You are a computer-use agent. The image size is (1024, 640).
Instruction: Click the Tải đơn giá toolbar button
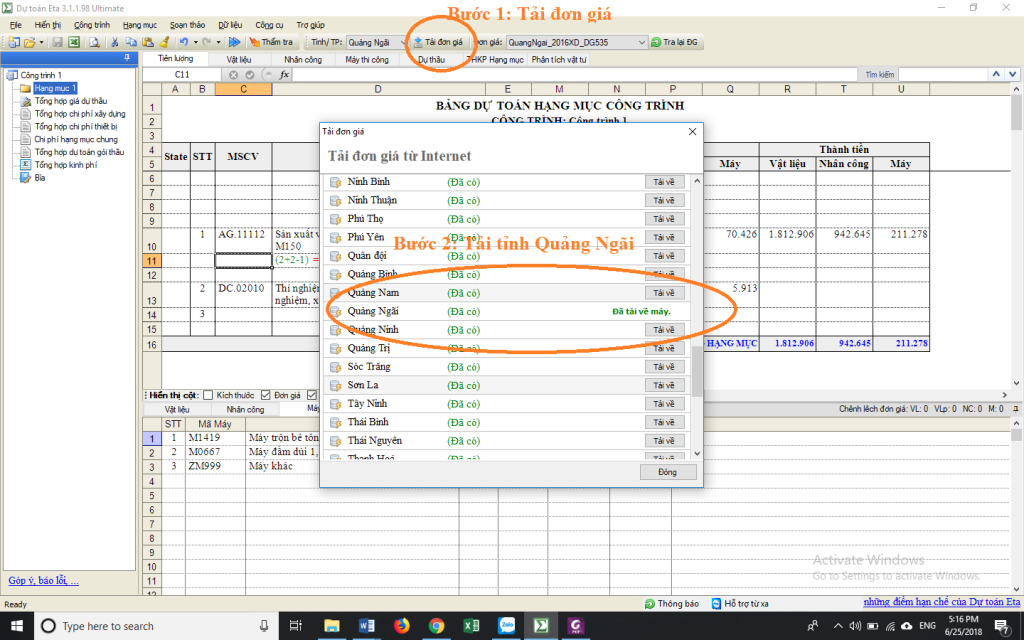click(x=438, y=42)
